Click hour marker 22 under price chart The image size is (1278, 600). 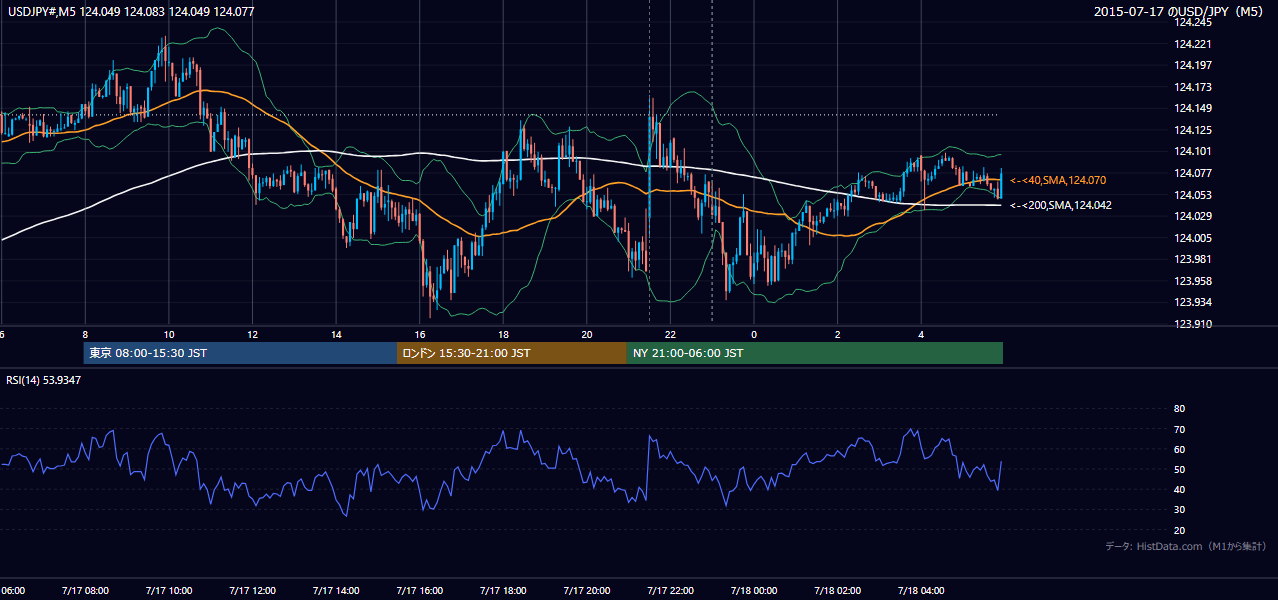click(670, 334)
